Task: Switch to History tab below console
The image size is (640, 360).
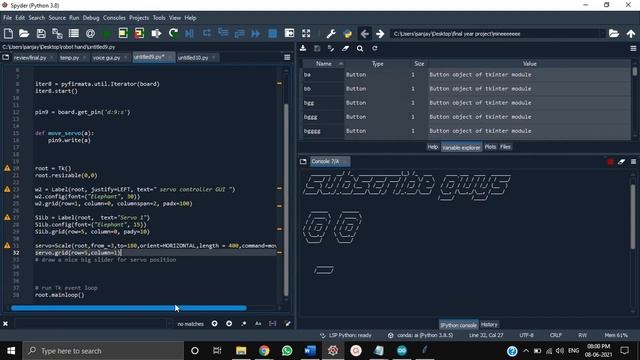Action: [x=489, y=324]
